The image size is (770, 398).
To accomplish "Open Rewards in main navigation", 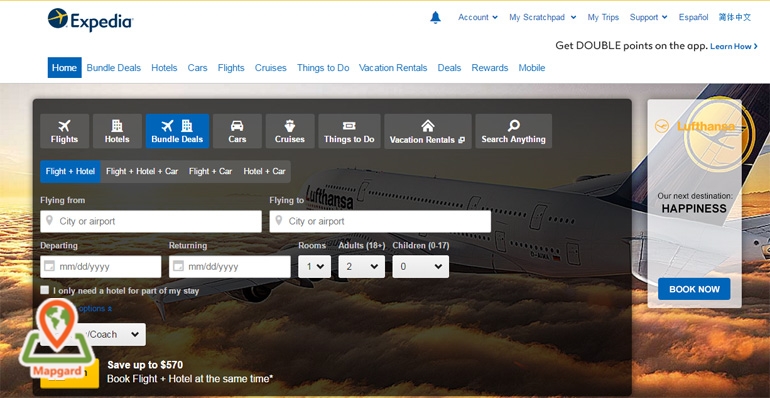I will point(490,68).
